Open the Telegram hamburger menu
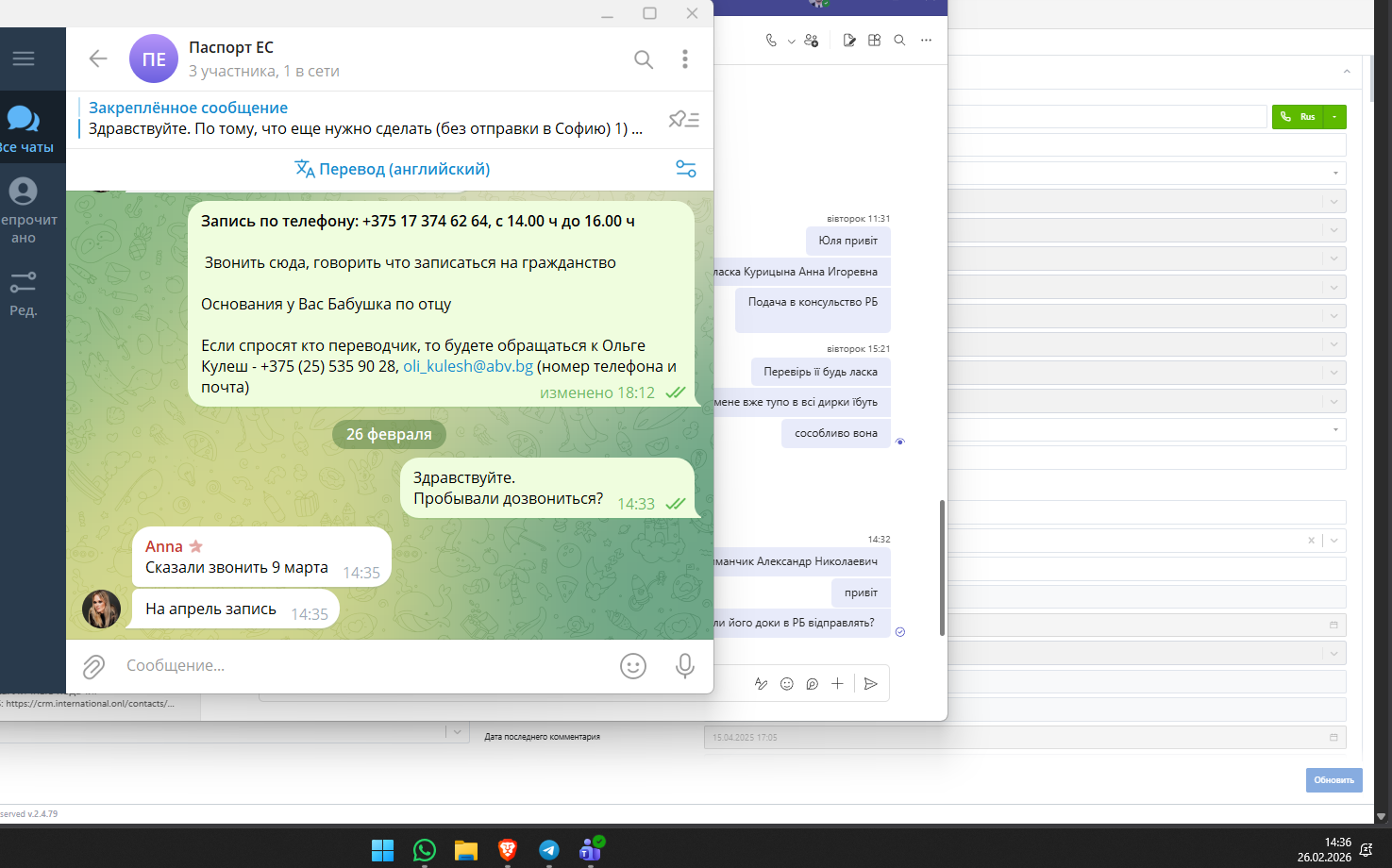This screenshot has height=868, width=1392. tap(24, 58)
